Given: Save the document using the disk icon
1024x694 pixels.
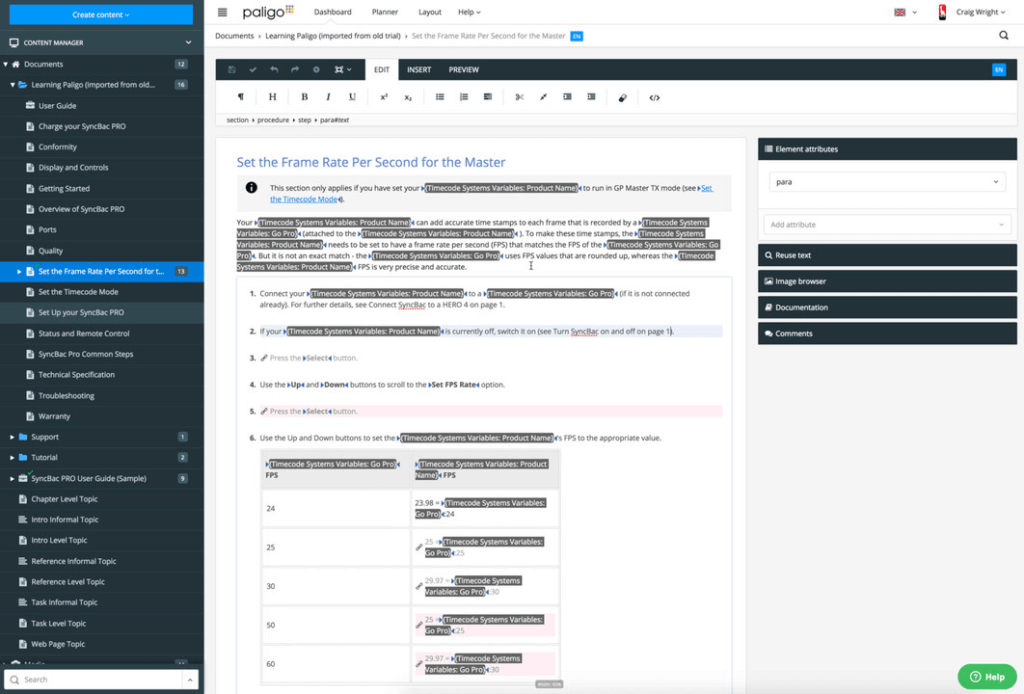Looking at the screenshot, I should click(232, 70).
